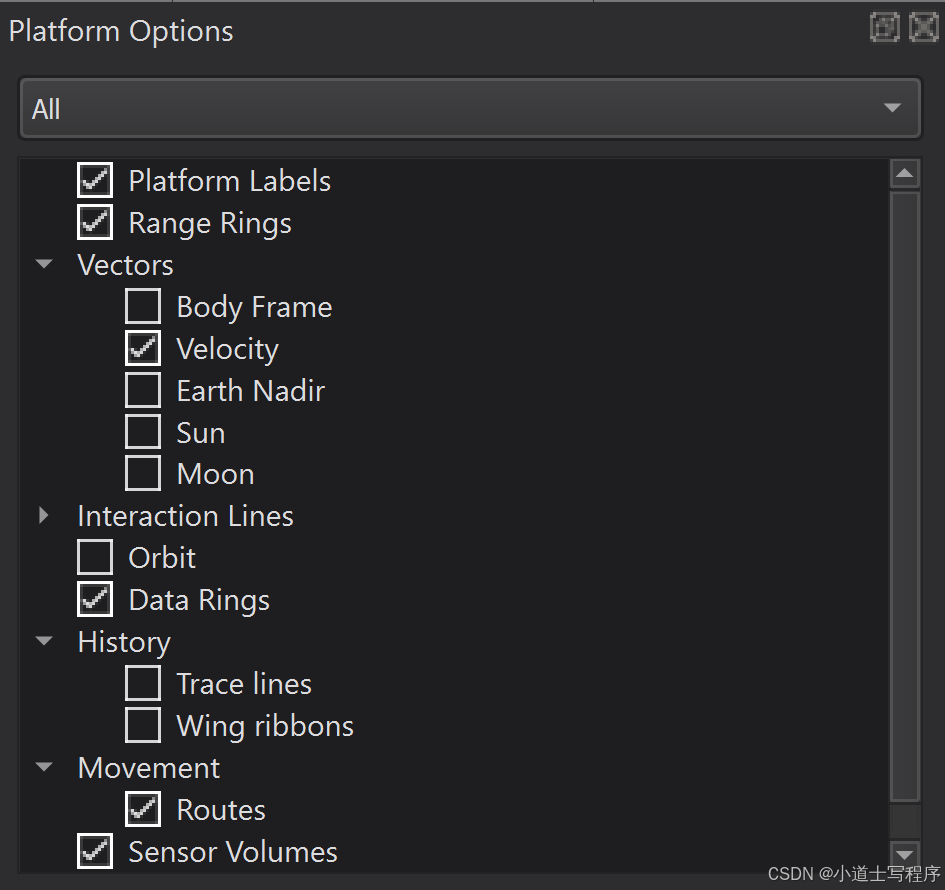Collapse the Vectors group

(44, 264)
